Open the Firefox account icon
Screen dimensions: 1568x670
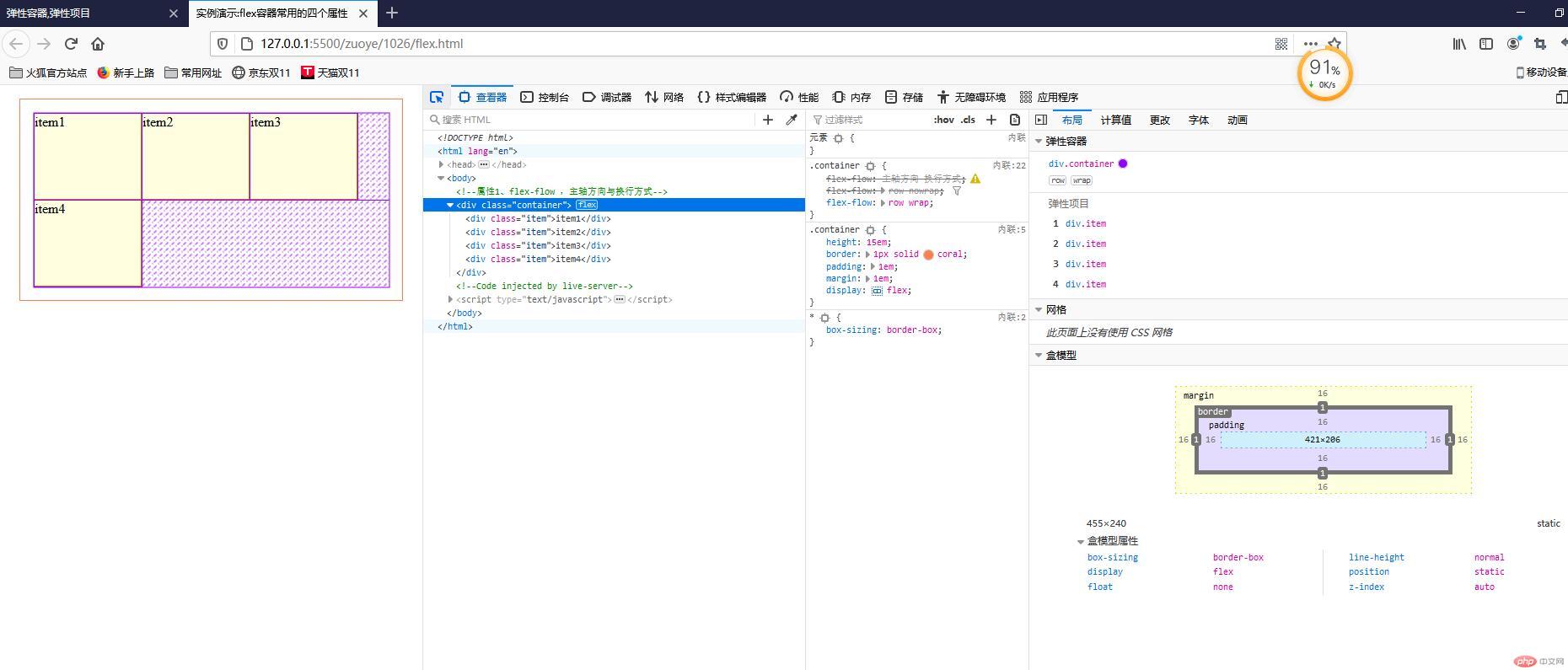coord(1513,44)
